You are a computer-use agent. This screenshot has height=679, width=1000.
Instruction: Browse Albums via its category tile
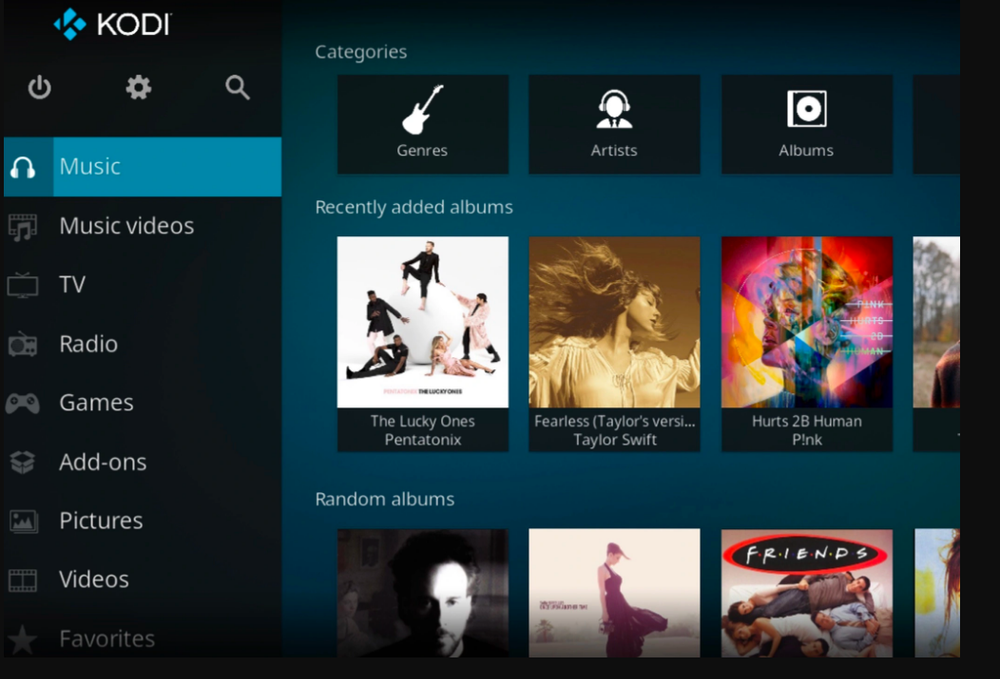click(806, 123)
